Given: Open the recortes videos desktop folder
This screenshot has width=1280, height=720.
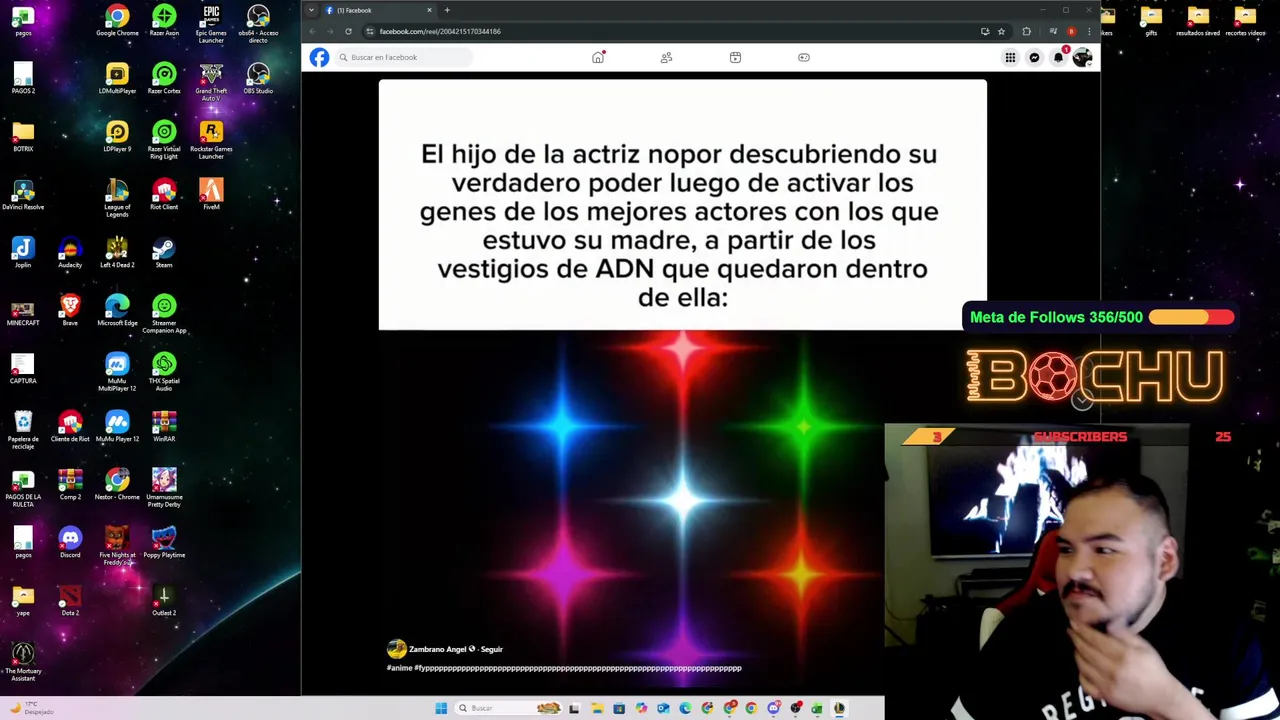Looking at the screenshot, I should (1245, 20).
